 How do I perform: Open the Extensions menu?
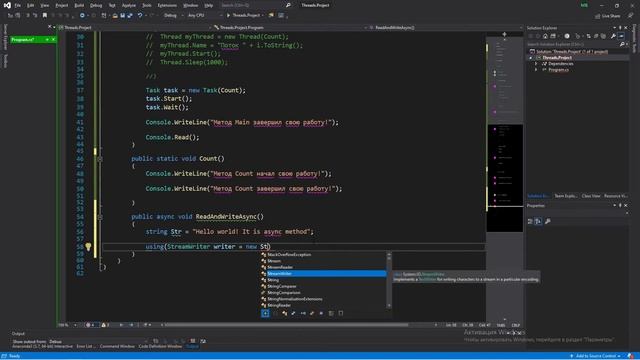tap(167, 5)
